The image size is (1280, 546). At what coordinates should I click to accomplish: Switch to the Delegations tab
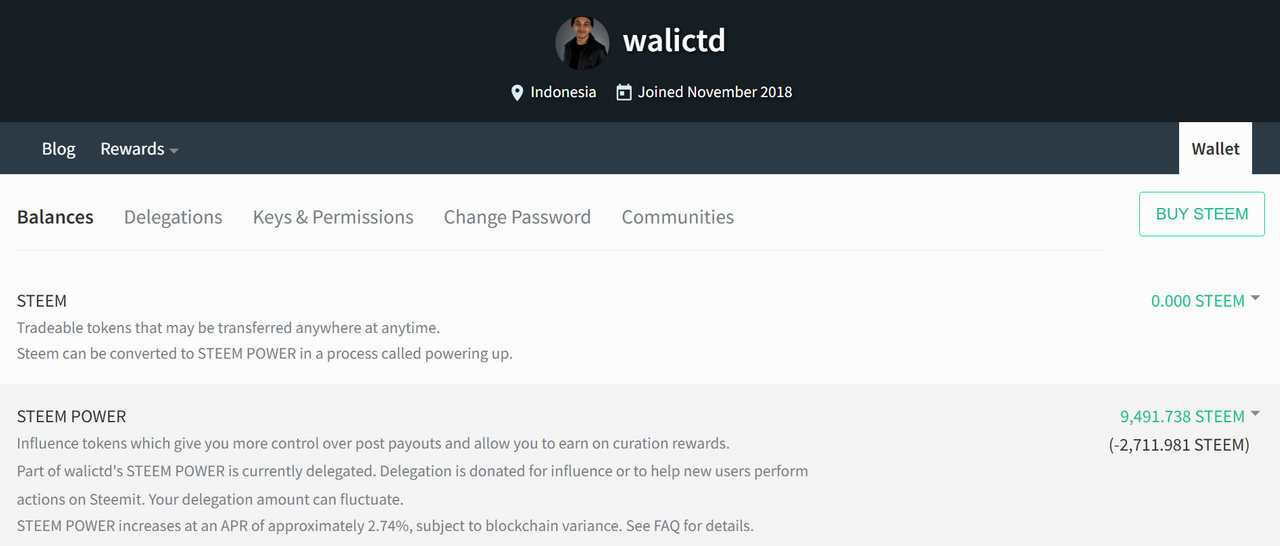tap(173, 217)
